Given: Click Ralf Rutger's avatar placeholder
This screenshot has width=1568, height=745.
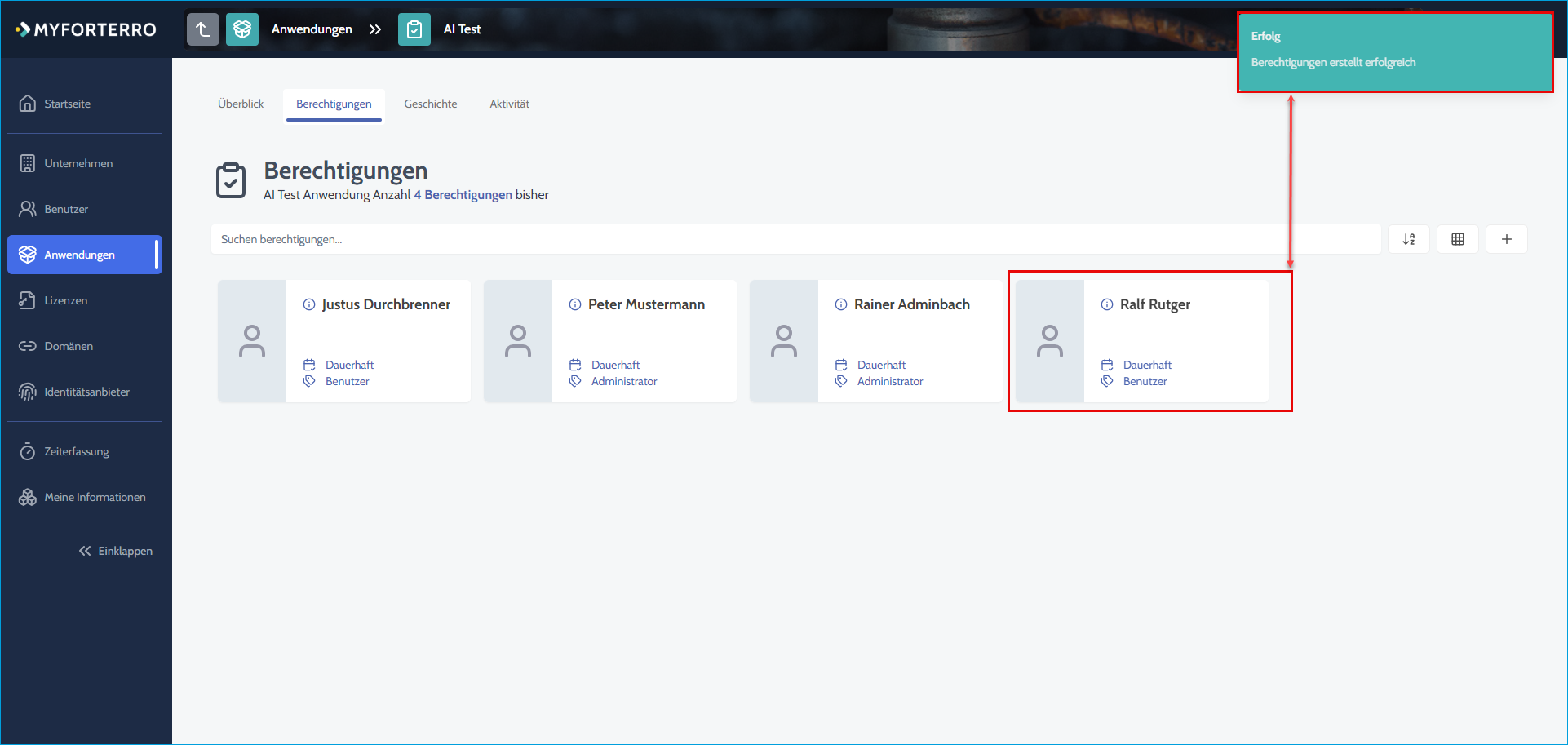Looking at the screenshot, I should pyautogui.click(x=1050, y=341).
